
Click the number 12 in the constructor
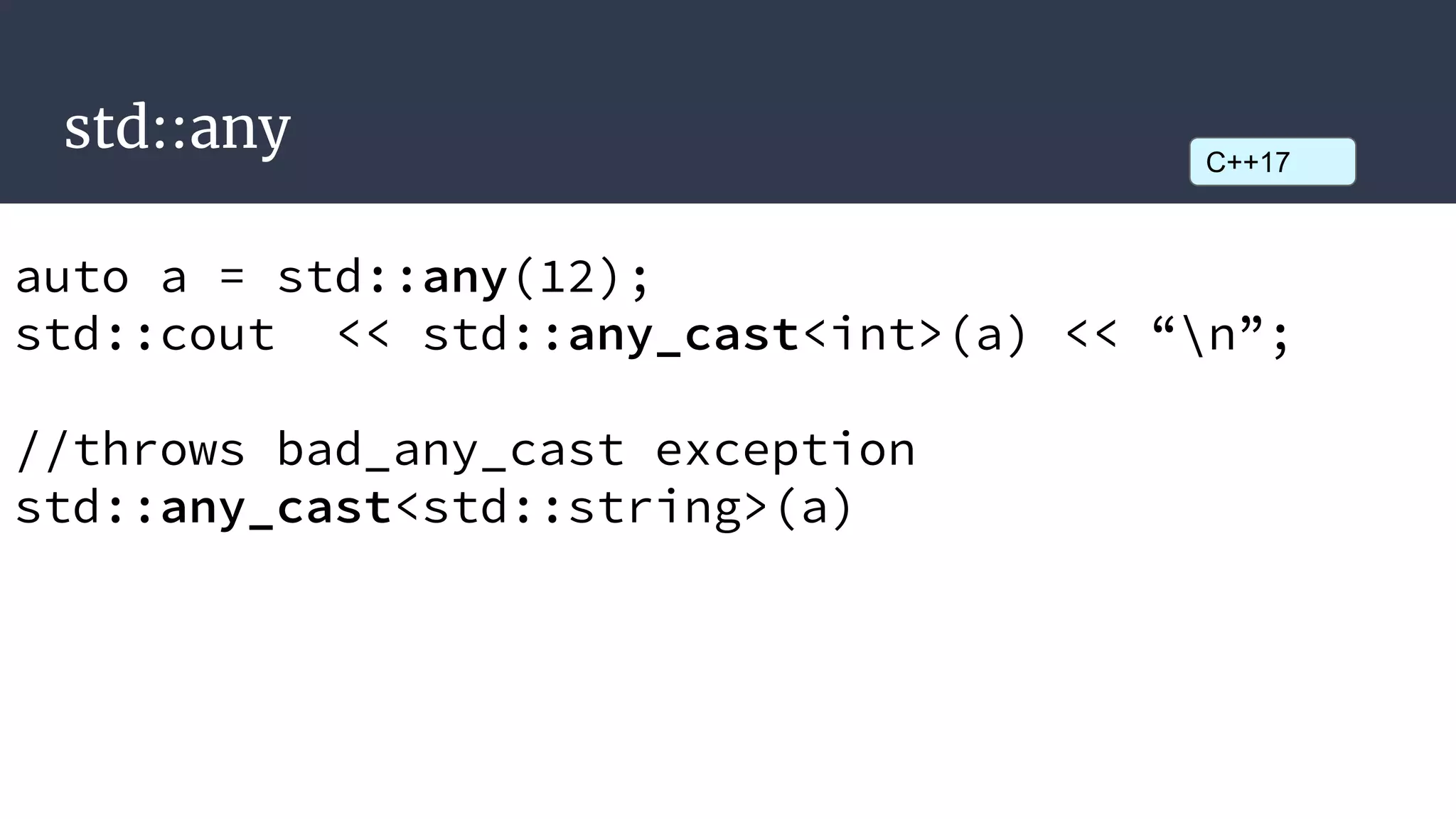568,277
